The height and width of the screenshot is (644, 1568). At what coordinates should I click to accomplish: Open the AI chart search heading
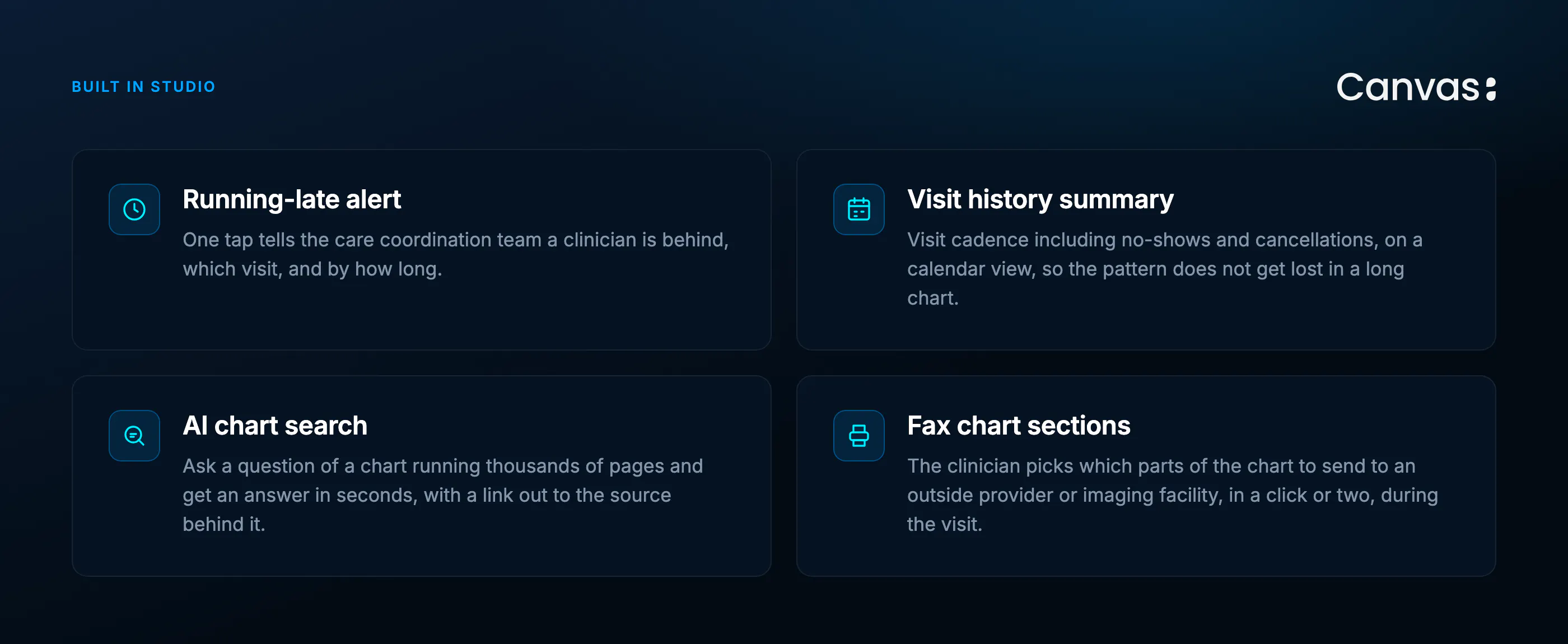(275, 426)
